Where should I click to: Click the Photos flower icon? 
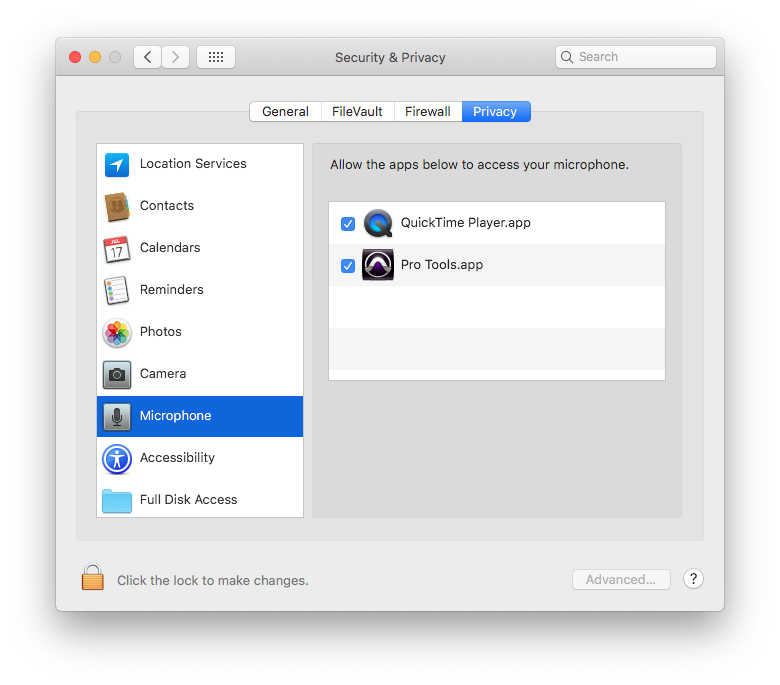[x=117, y=333]
